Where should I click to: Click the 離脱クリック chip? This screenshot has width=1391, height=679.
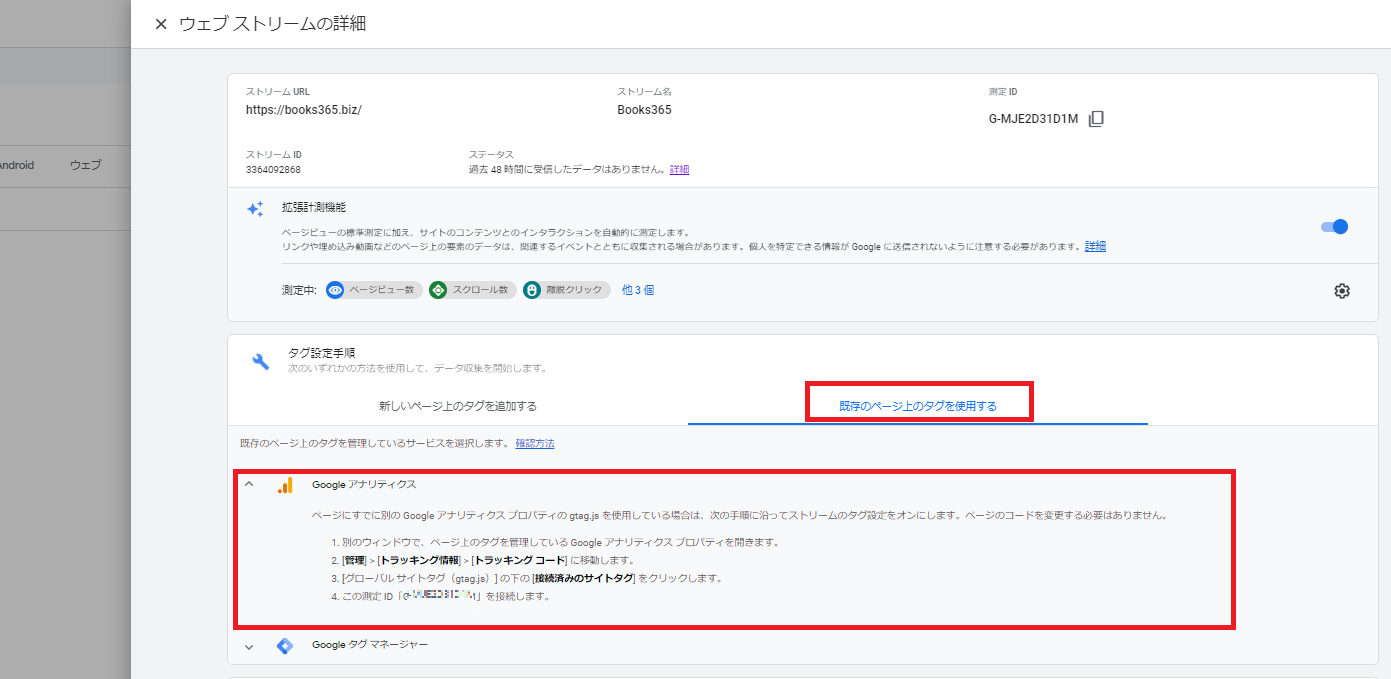coord(566,290)
